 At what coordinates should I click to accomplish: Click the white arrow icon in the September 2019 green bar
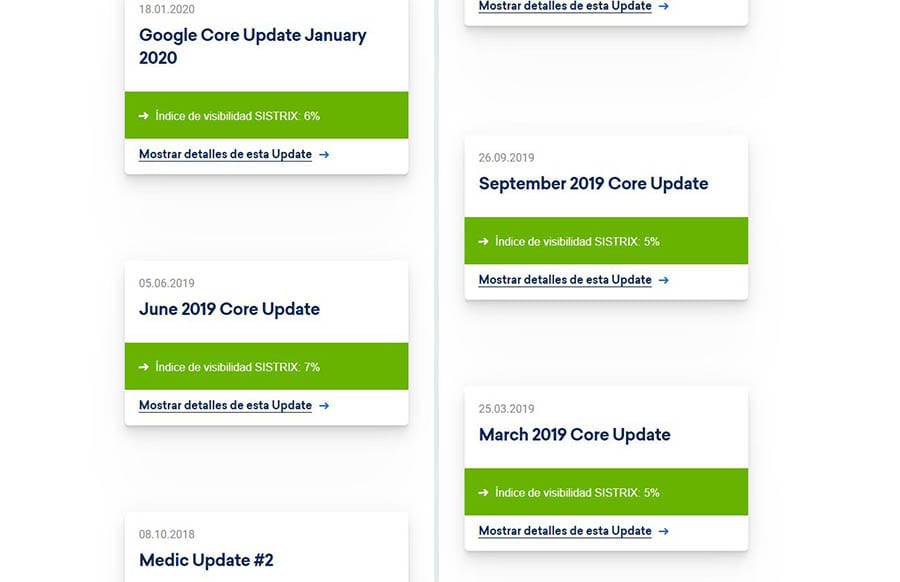point(483,242)
